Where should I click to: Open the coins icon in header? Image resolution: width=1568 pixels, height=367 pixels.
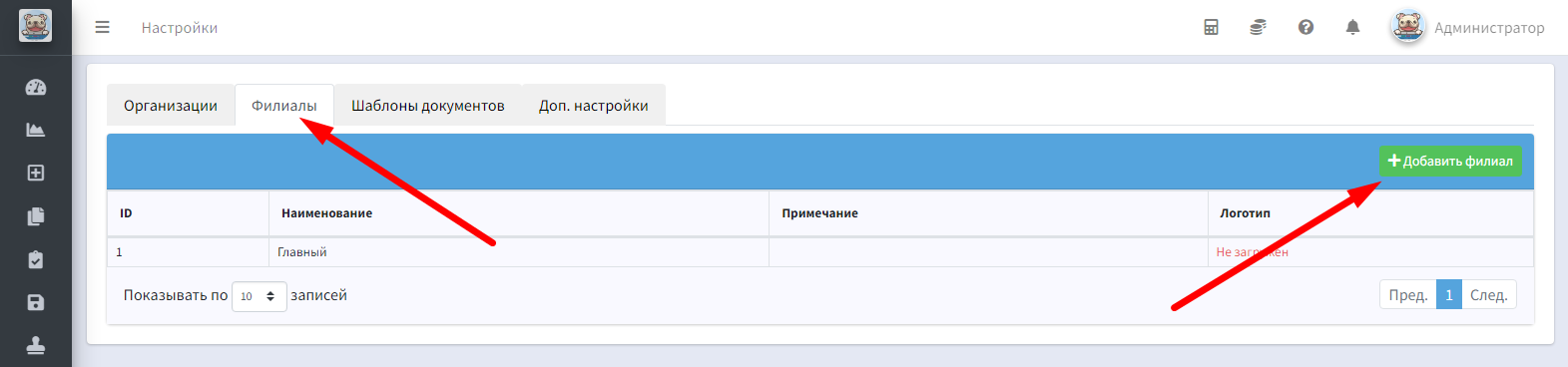(x=1258, y=27)
